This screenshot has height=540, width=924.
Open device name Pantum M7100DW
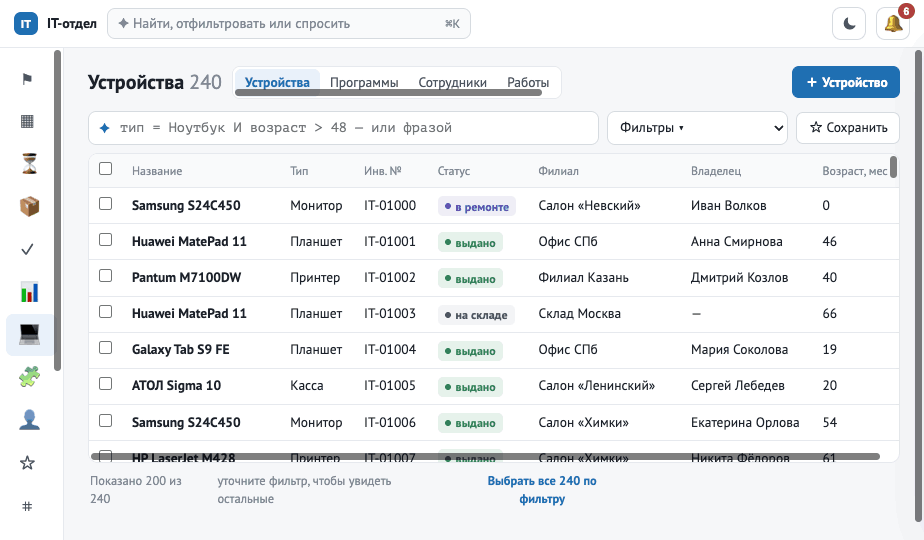coord(186,278)
